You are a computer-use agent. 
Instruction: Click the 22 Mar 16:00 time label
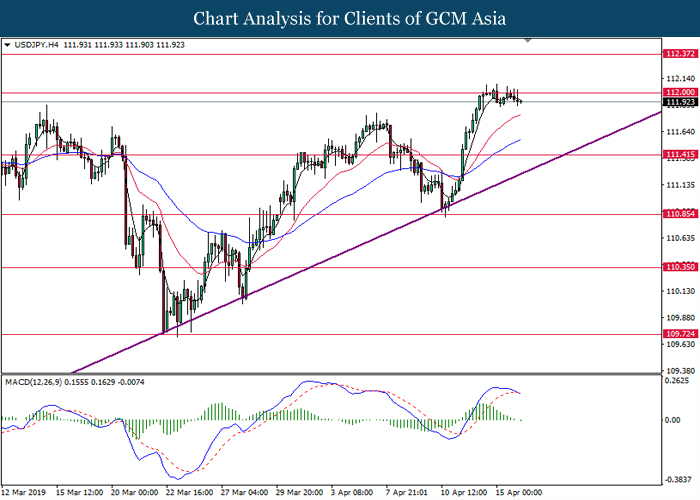[188, 492]
